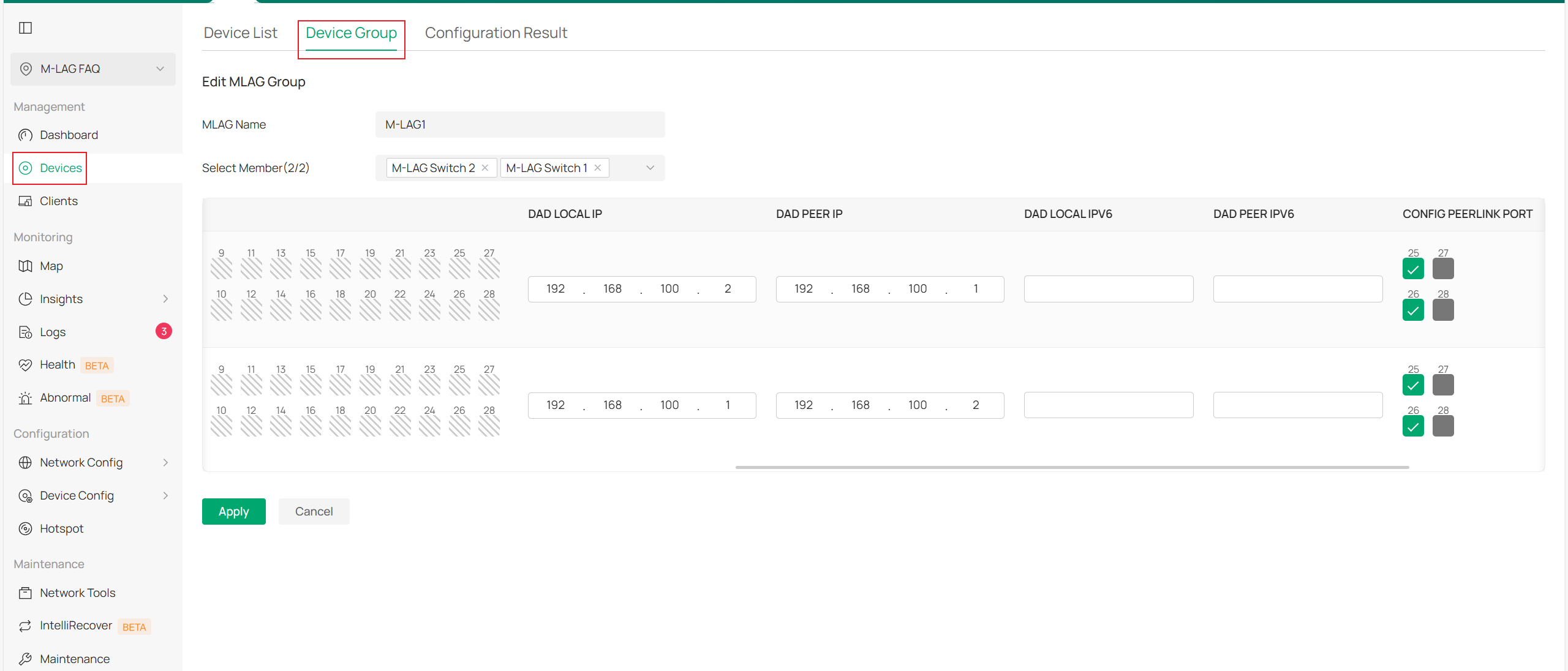
Task: Open Dashboard from sidebar icon
Action: (x=25, y=135)
